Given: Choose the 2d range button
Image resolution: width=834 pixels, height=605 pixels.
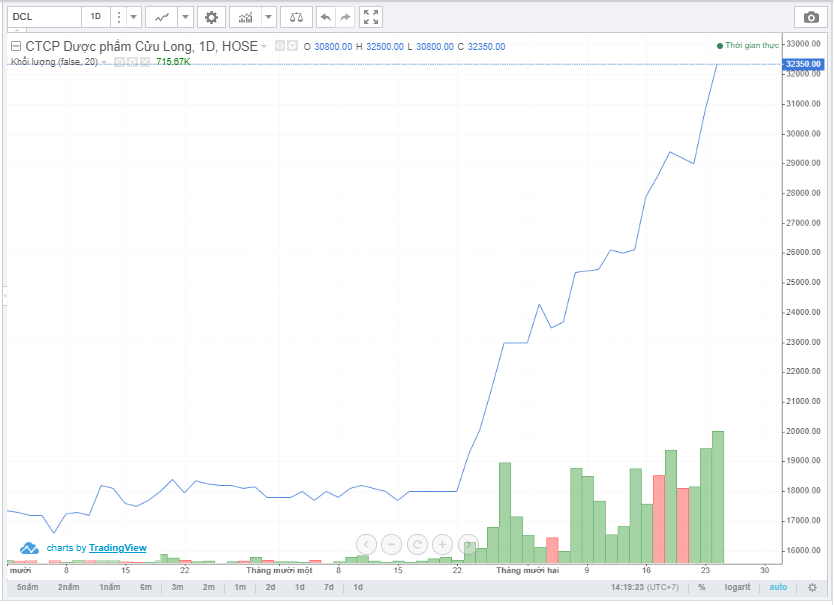Looking at the screenshot, I should (271, 587).
